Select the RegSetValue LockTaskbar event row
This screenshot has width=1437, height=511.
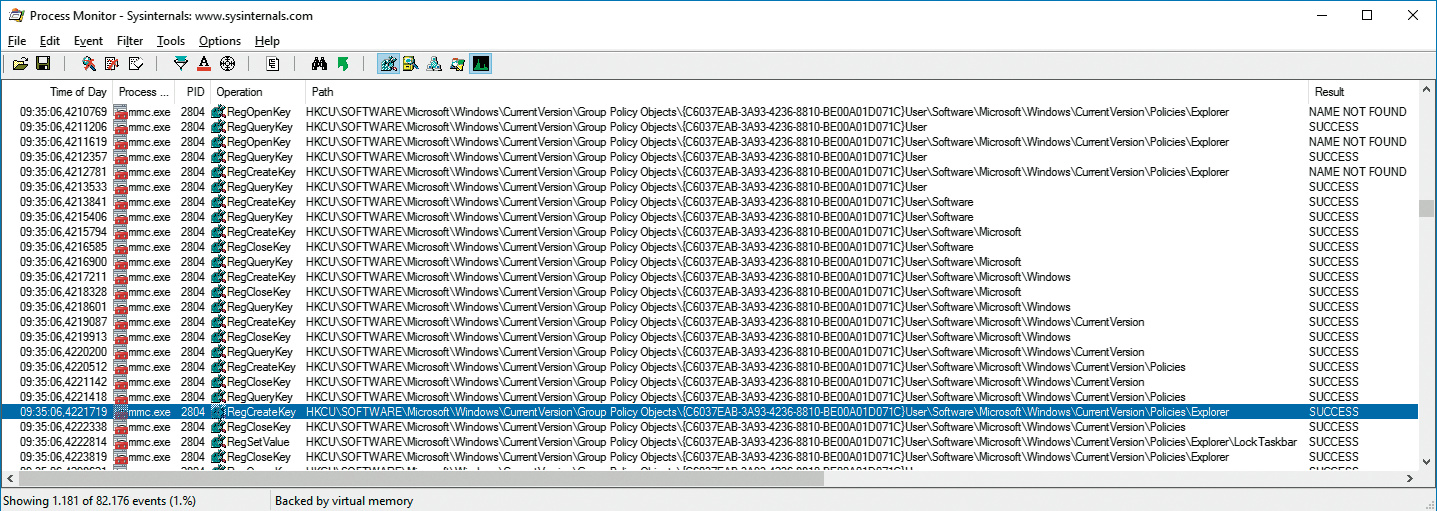click(x=700, y=442)
